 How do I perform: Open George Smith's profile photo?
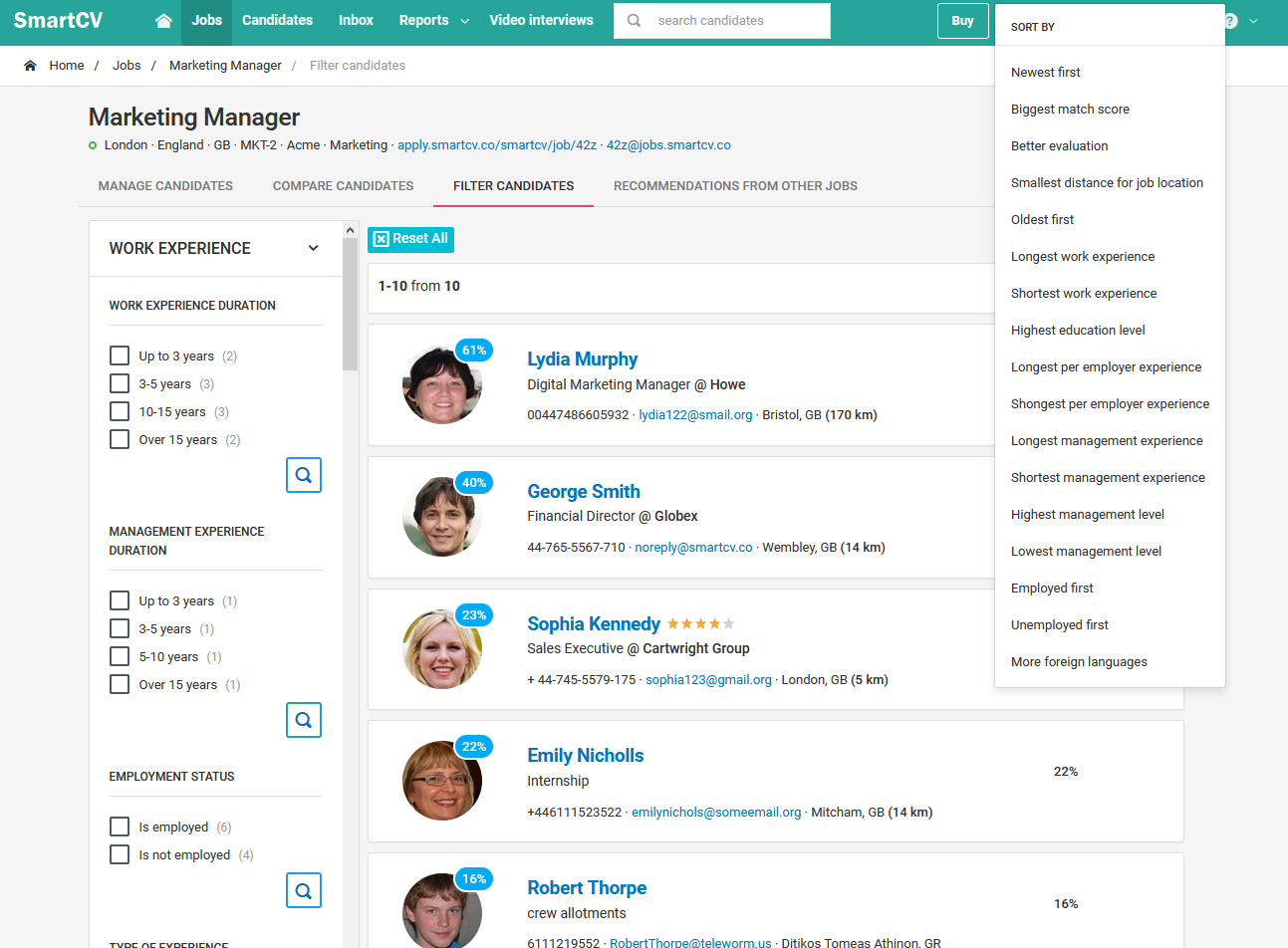[x=442, y=517]
